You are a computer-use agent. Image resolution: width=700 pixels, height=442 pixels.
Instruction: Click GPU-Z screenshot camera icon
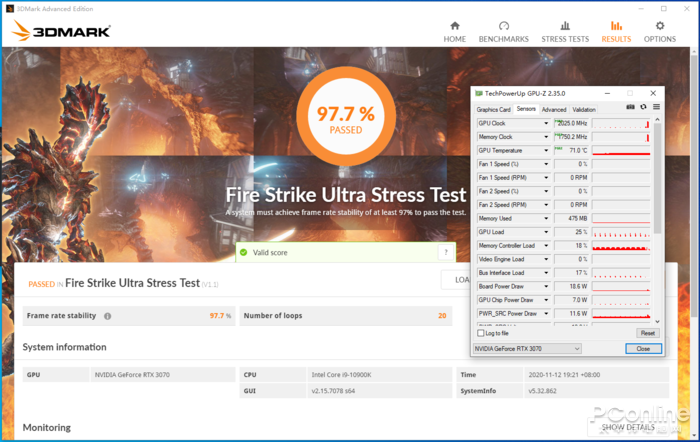point(630,108)
